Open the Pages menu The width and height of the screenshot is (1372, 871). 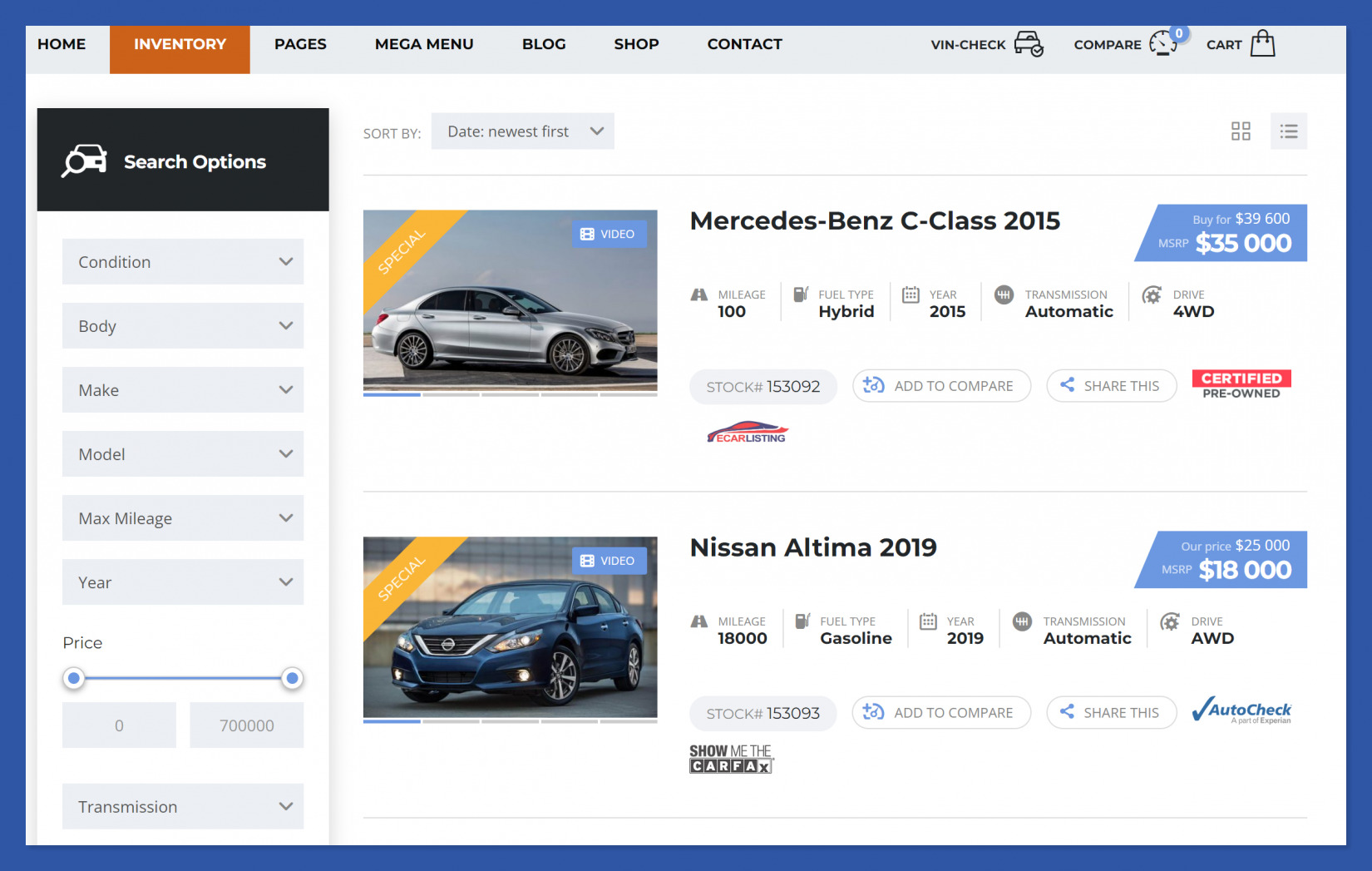300,44
